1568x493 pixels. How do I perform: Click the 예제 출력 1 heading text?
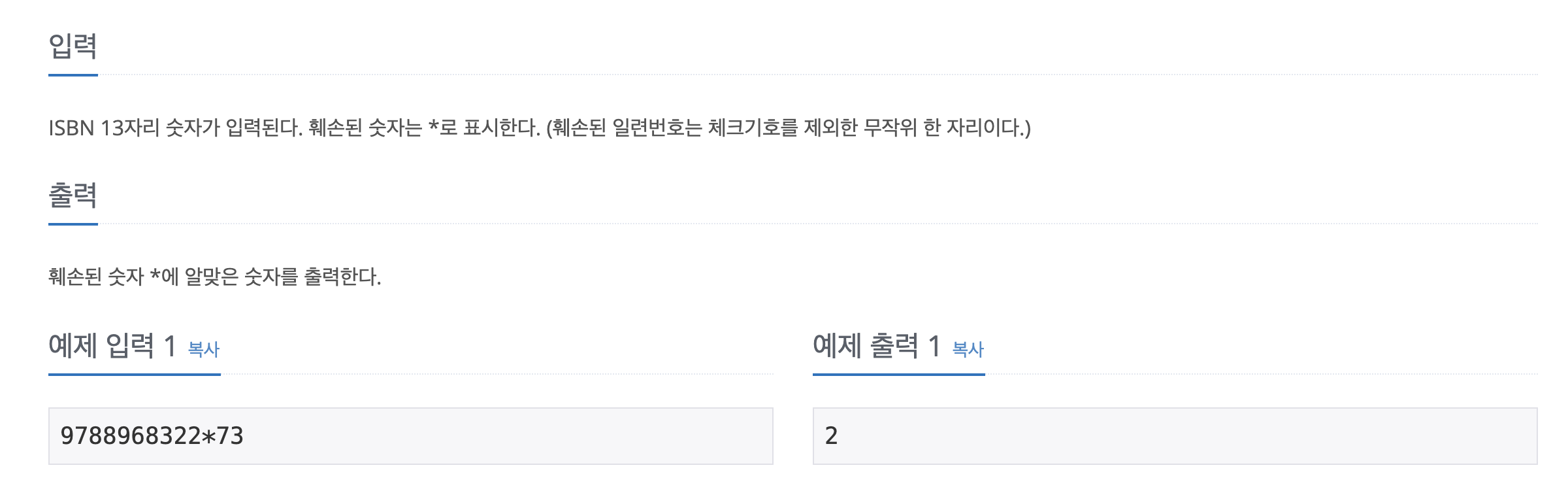pyautogui.click(x=877, y=346)
